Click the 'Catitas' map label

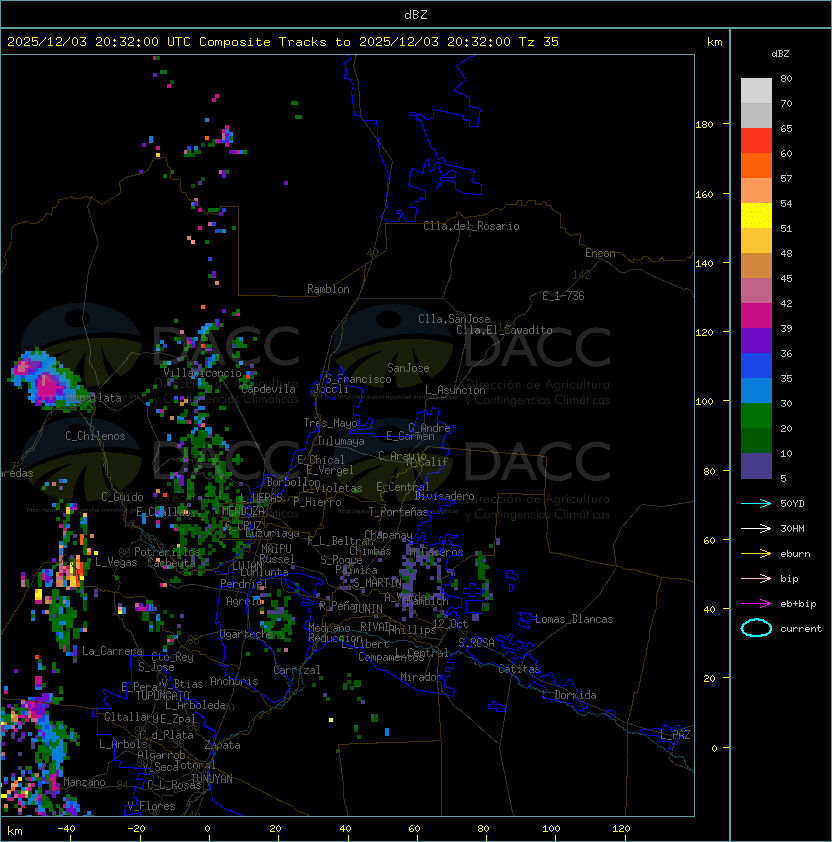click(519, 669)
